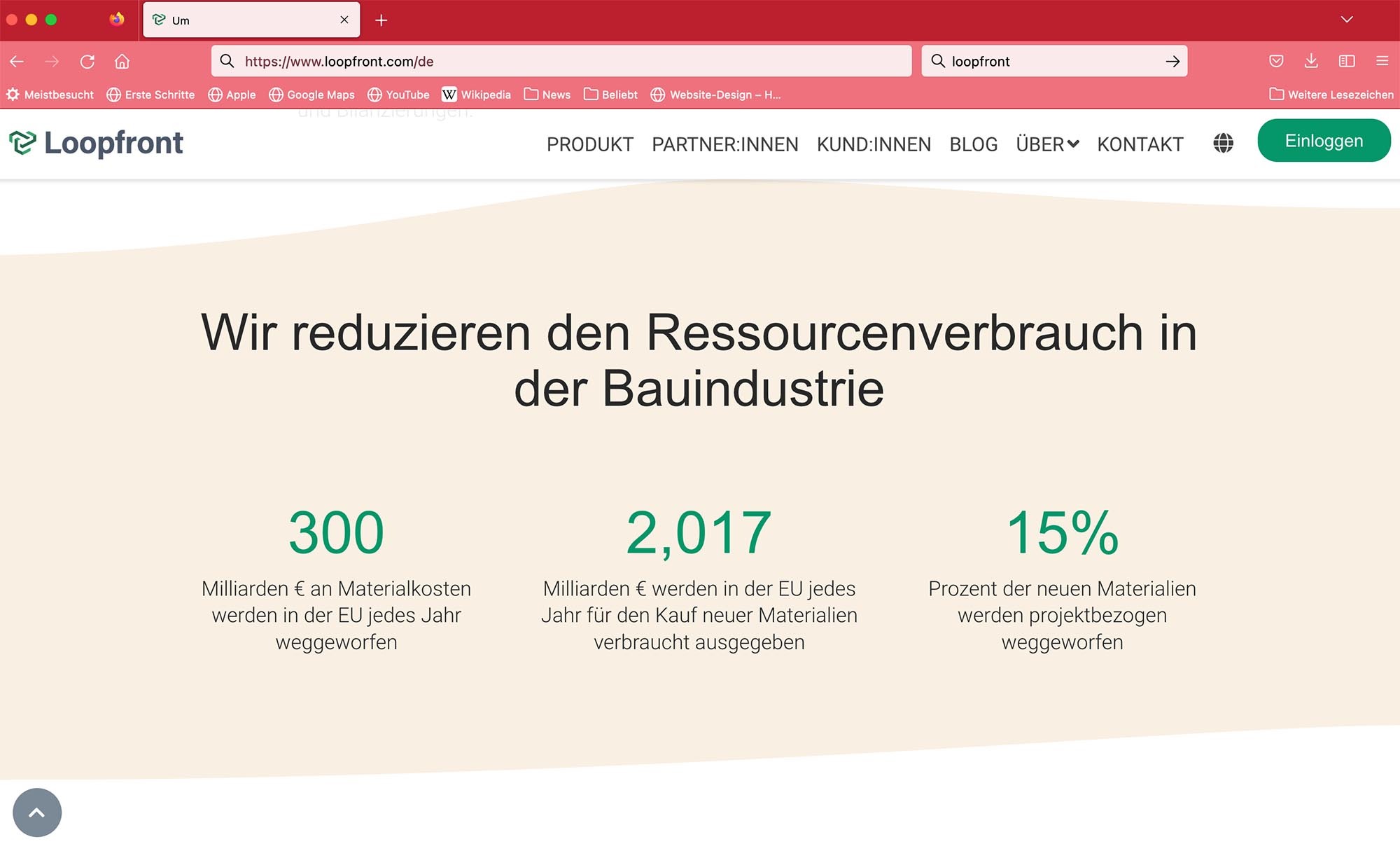This screenshot has height=844, width=1400.
Task: Open the BLOG menu item
Action: [973, 144]
